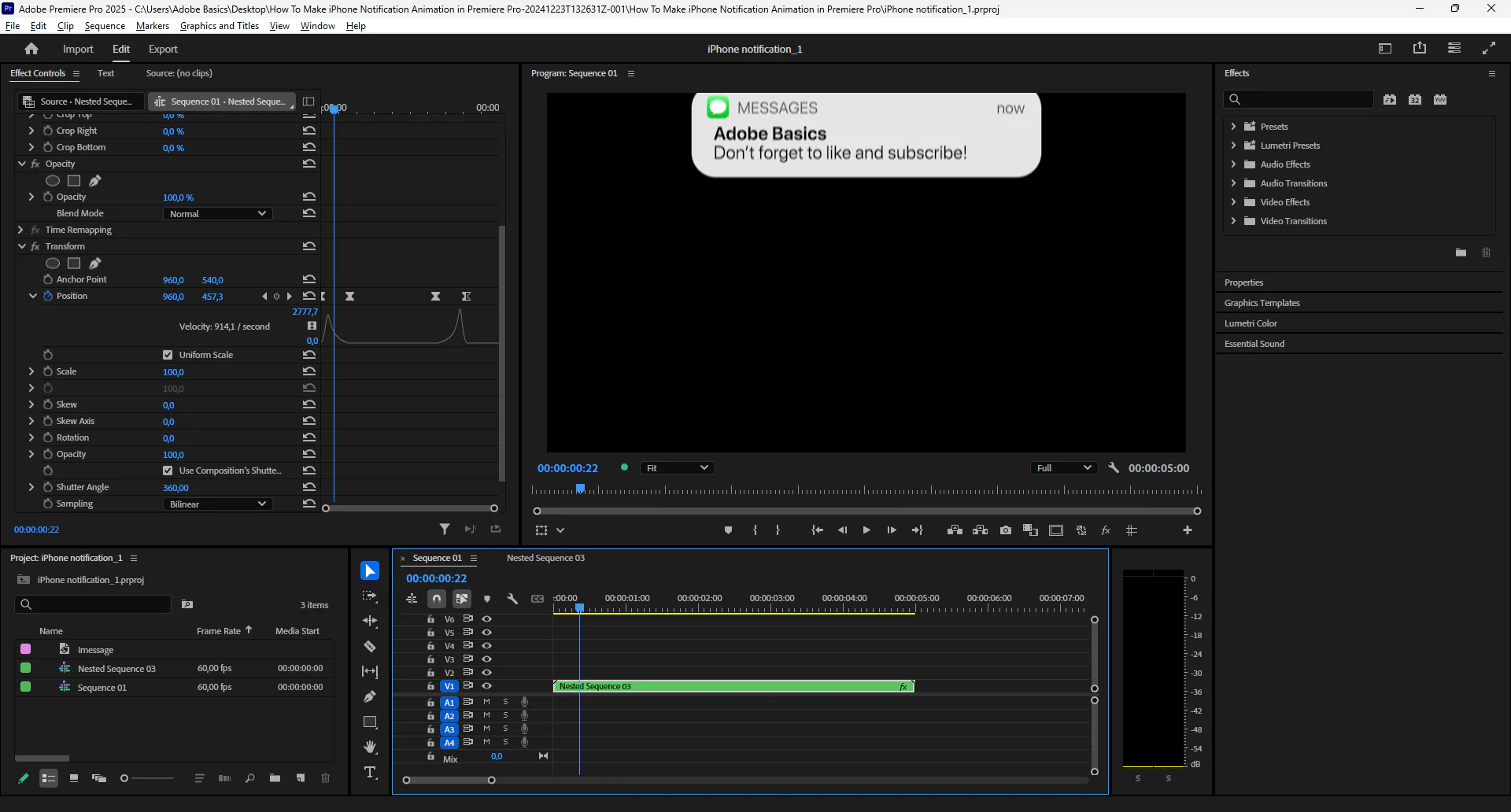Click the wrench settings icon in the timeline
The height and width of the screenshot is (812, 1511).
click(x=513, y=599)
